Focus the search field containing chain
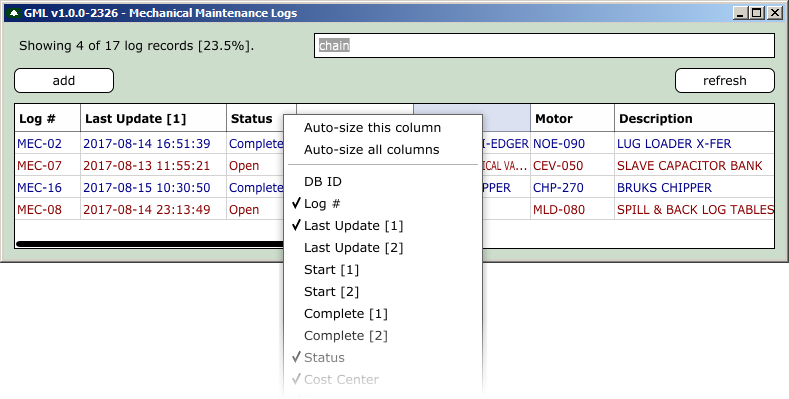 pyautogui.click(x=544, y=46)
